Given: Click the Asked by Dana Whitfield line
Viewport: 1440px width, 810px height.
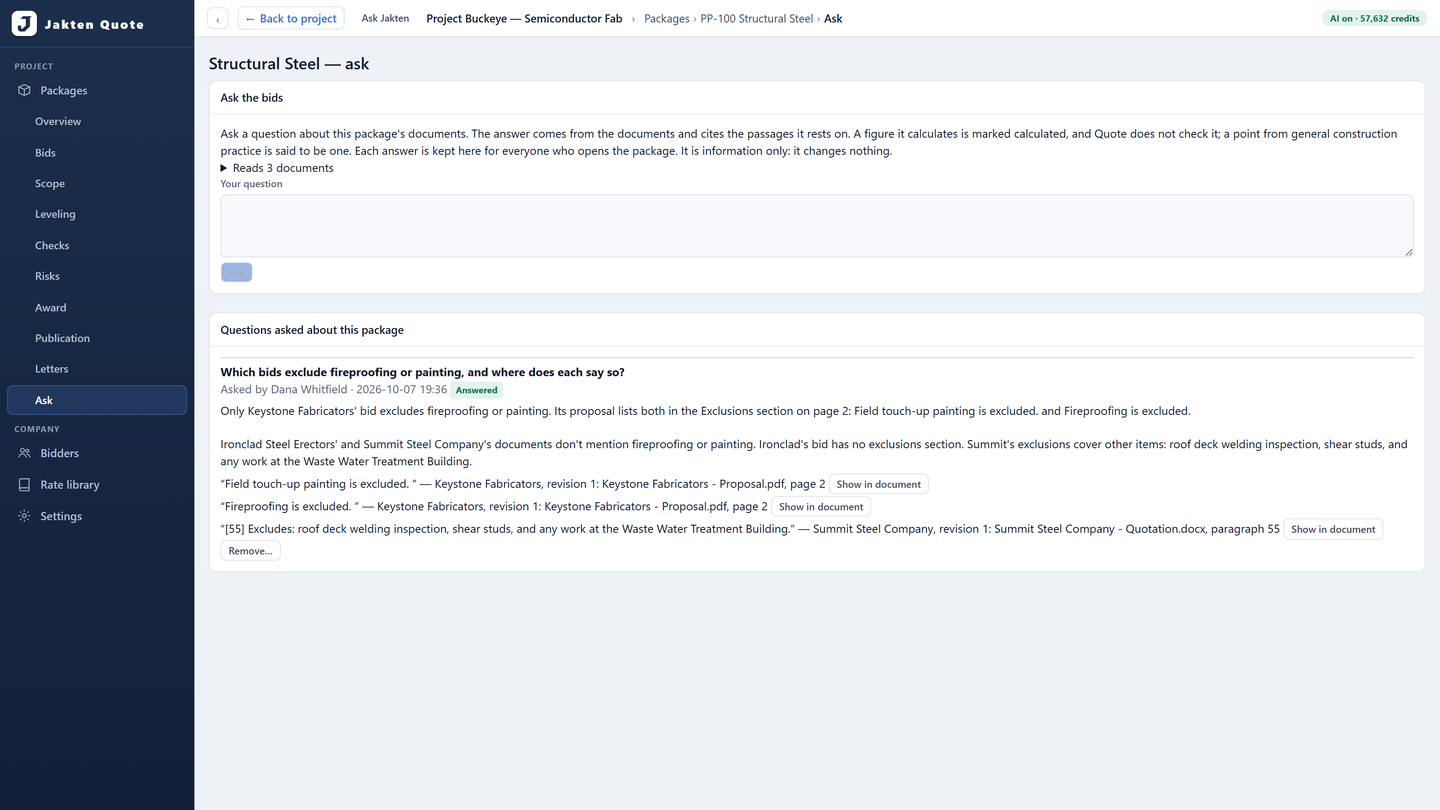Looking at the screenshot, I should (334, 390).
